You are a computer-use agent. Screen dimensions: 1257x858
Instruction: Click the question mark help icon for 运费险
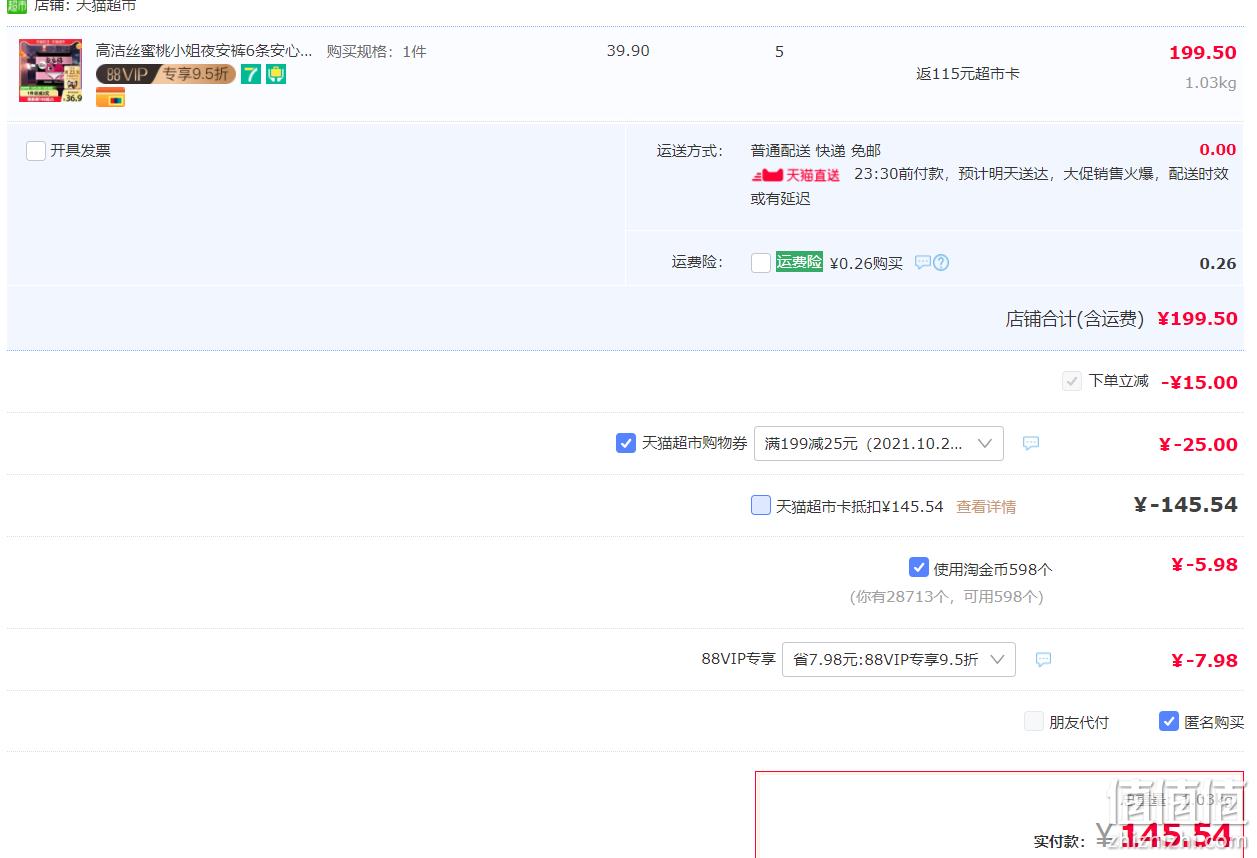941,263
